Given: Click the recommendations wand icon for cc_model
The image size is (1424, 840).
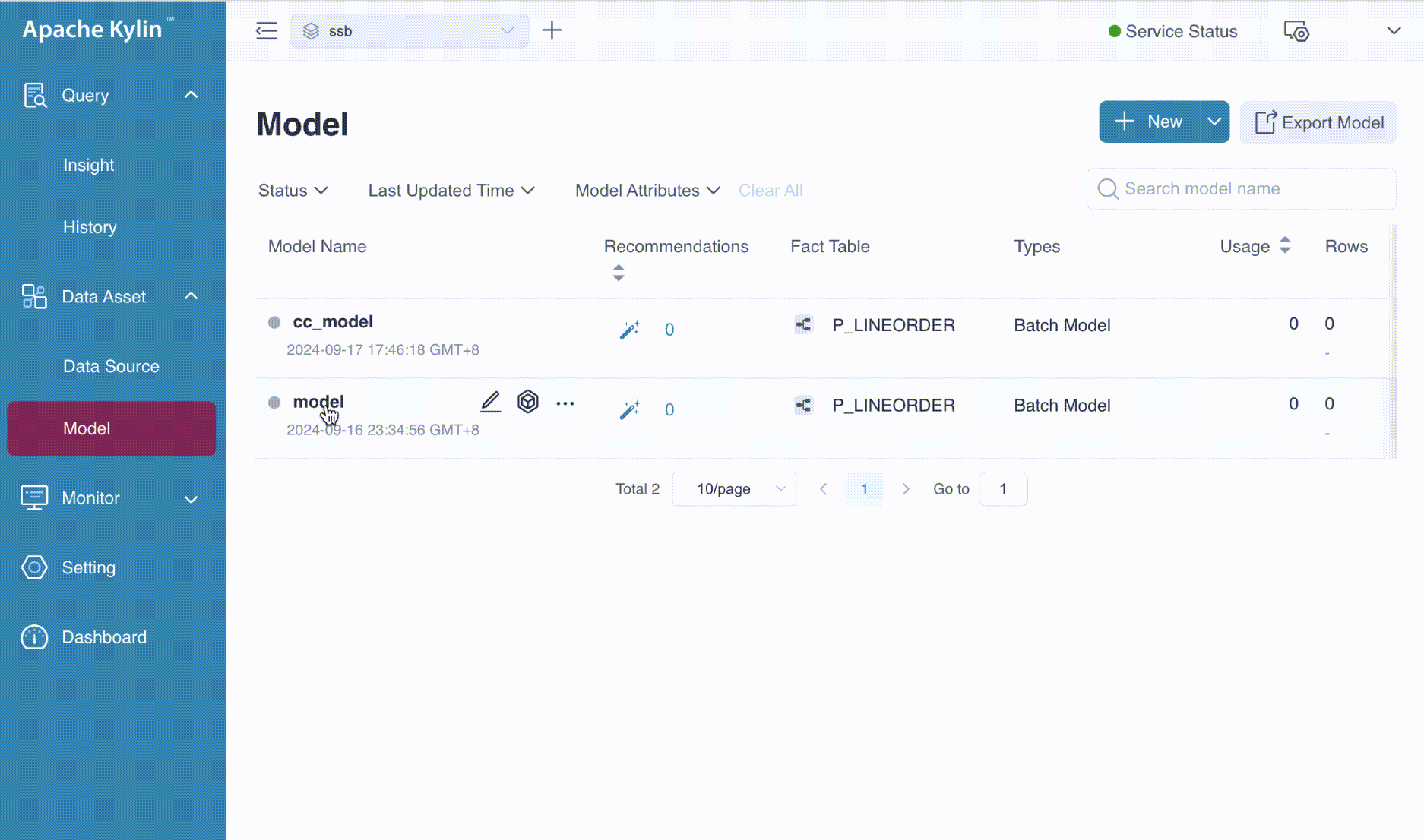Looking at the screenshot, I should click(x=629, y=330).
